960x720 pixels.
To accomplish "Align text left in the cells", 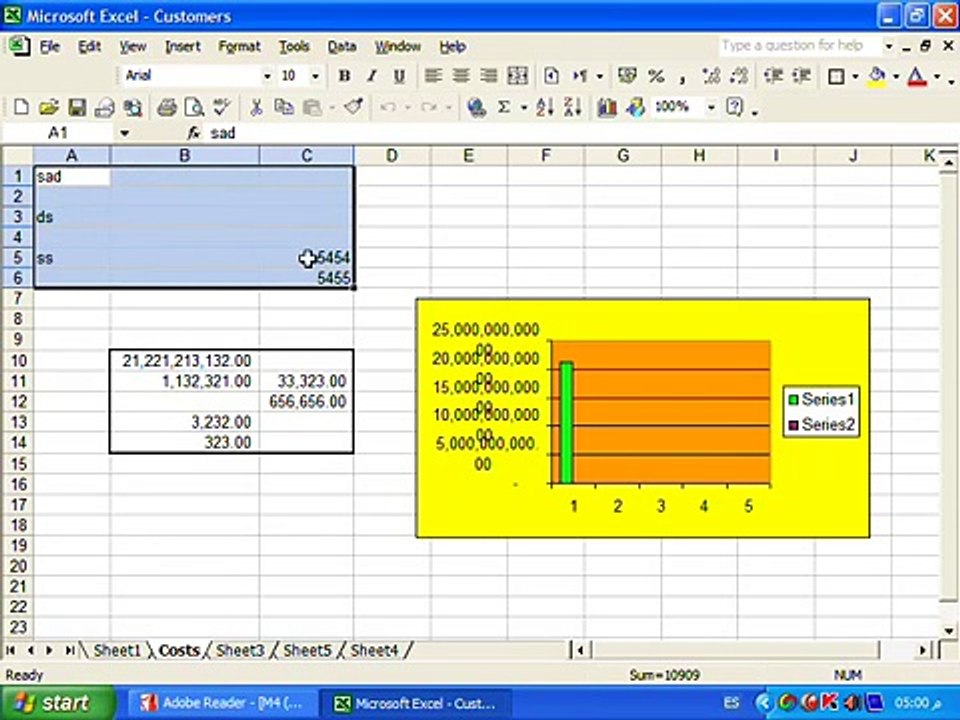I will [x=433, y=76].
